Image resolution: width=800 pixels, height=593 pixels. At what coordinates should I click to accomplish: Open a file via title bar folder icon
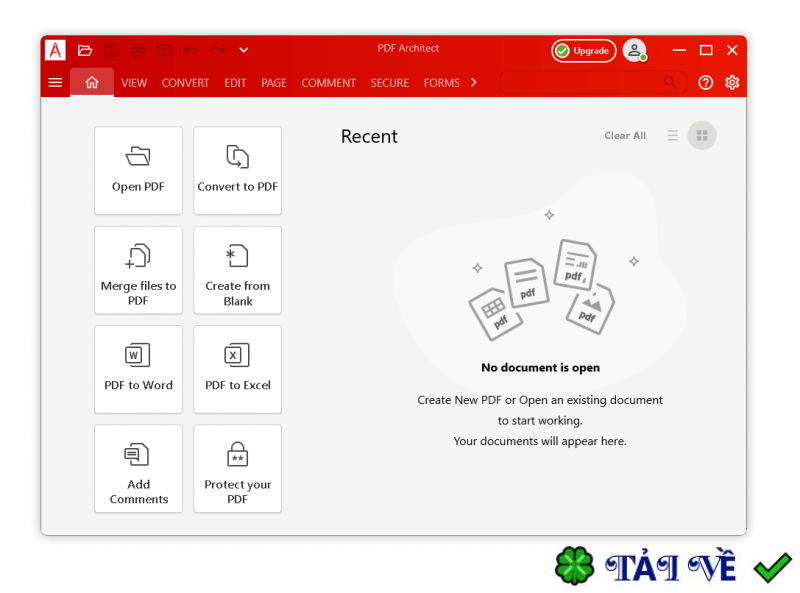[x=85, y=50]
